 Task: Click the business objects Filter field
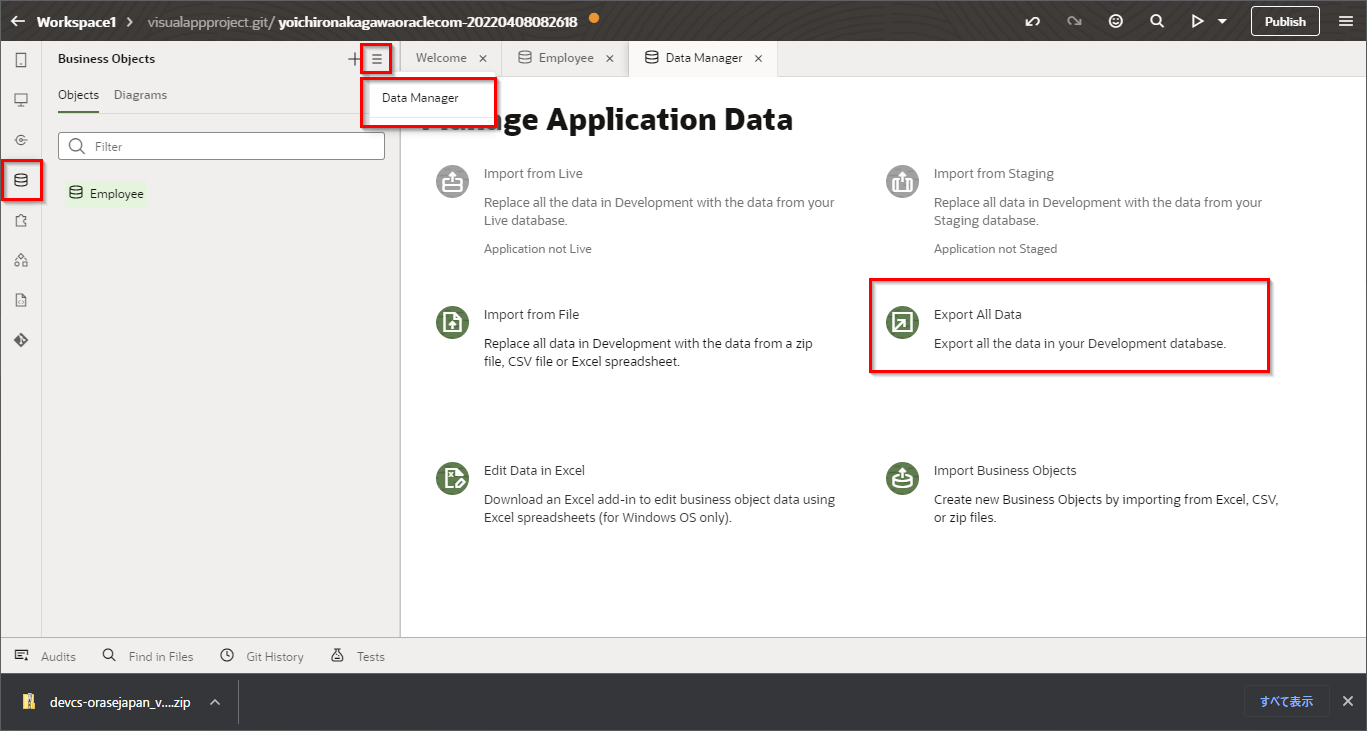click(235, 146)
